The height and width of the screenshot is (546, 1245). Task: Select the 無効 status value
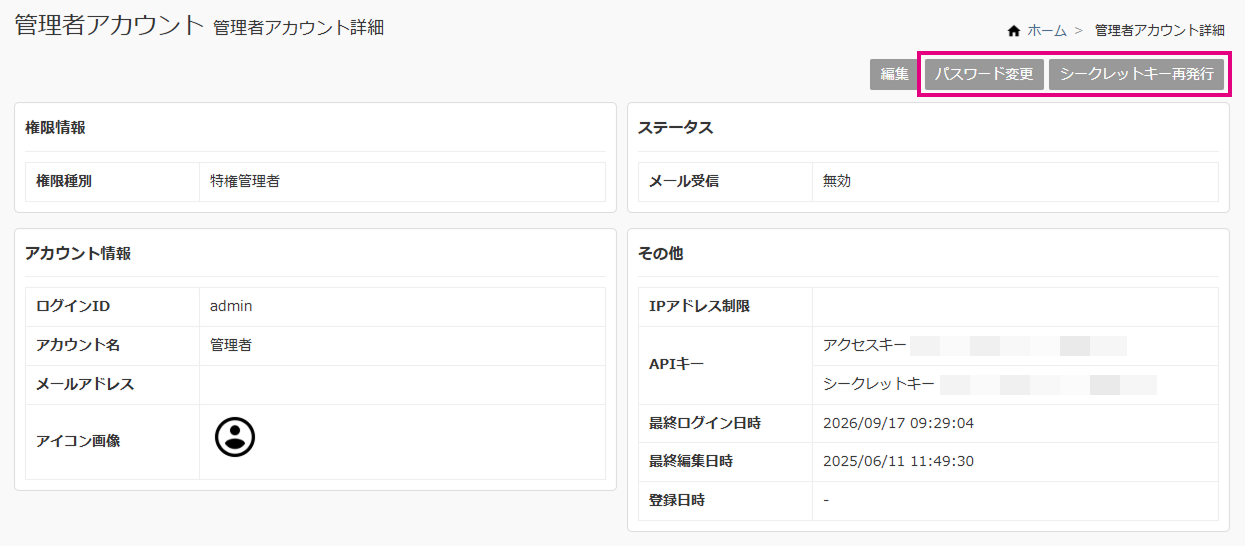pyautogui.click(x=837, y=182)
